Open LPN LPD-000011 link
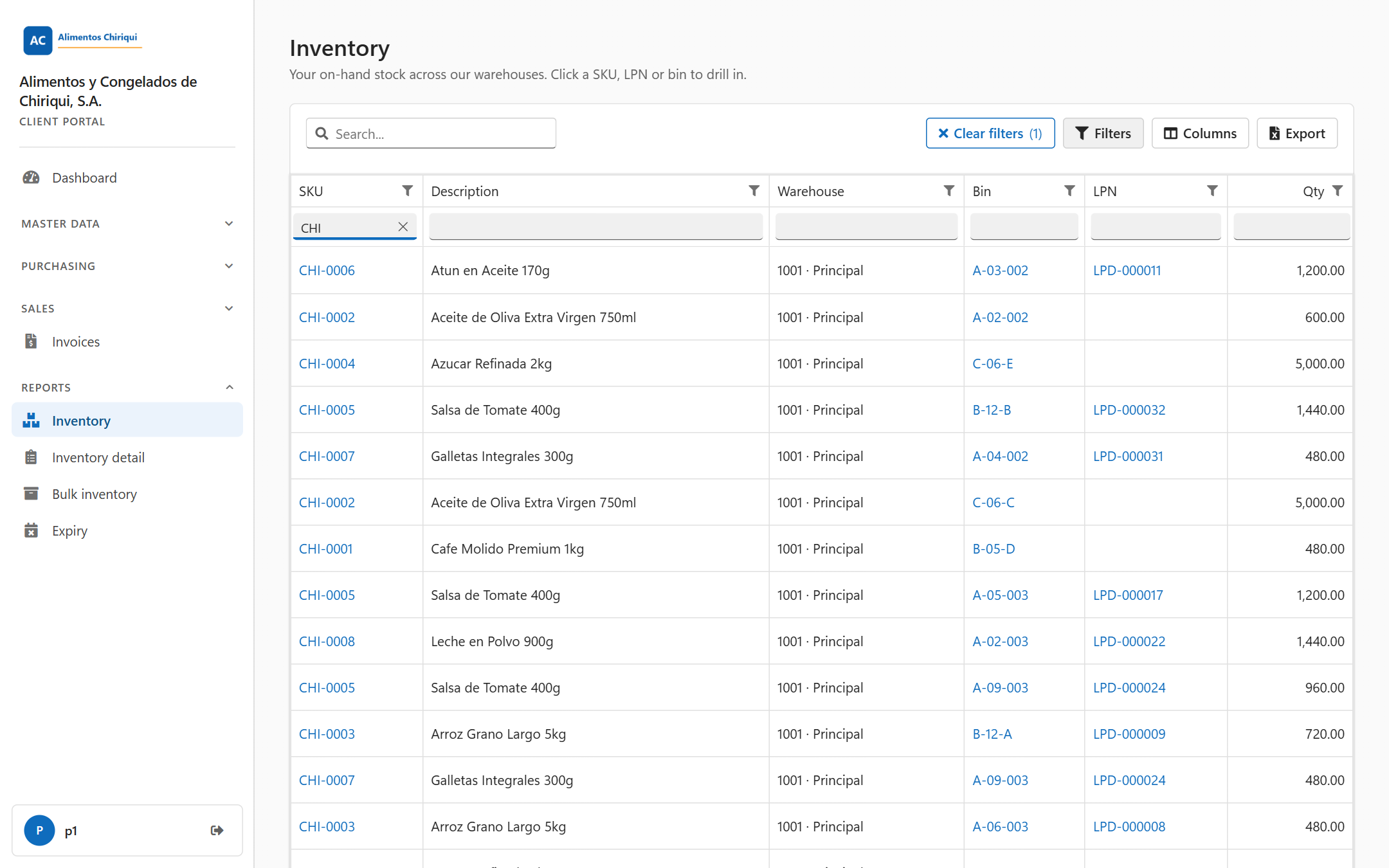 [x=1127, y=271]
